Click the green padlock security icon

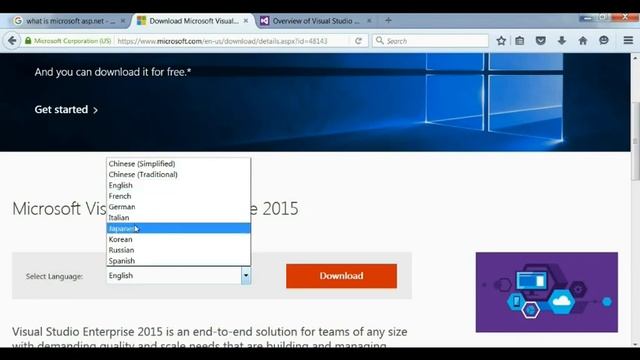pyautogui.click(x=28, y=41)
